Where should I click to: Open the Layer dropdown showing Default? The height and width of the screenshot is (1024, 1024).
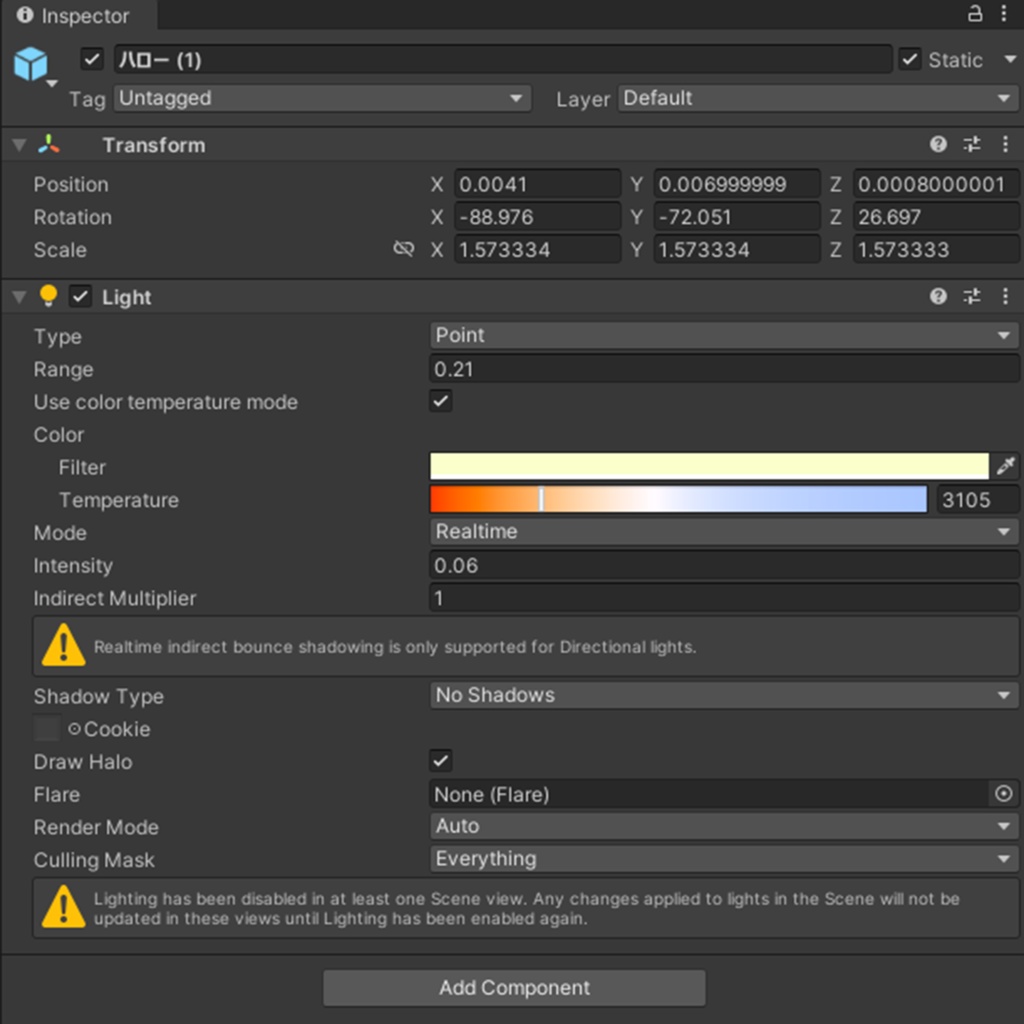point(818,99)
